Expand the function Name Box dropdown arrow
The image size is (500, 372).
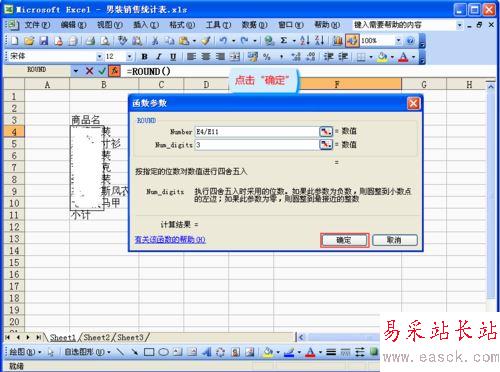76,71
